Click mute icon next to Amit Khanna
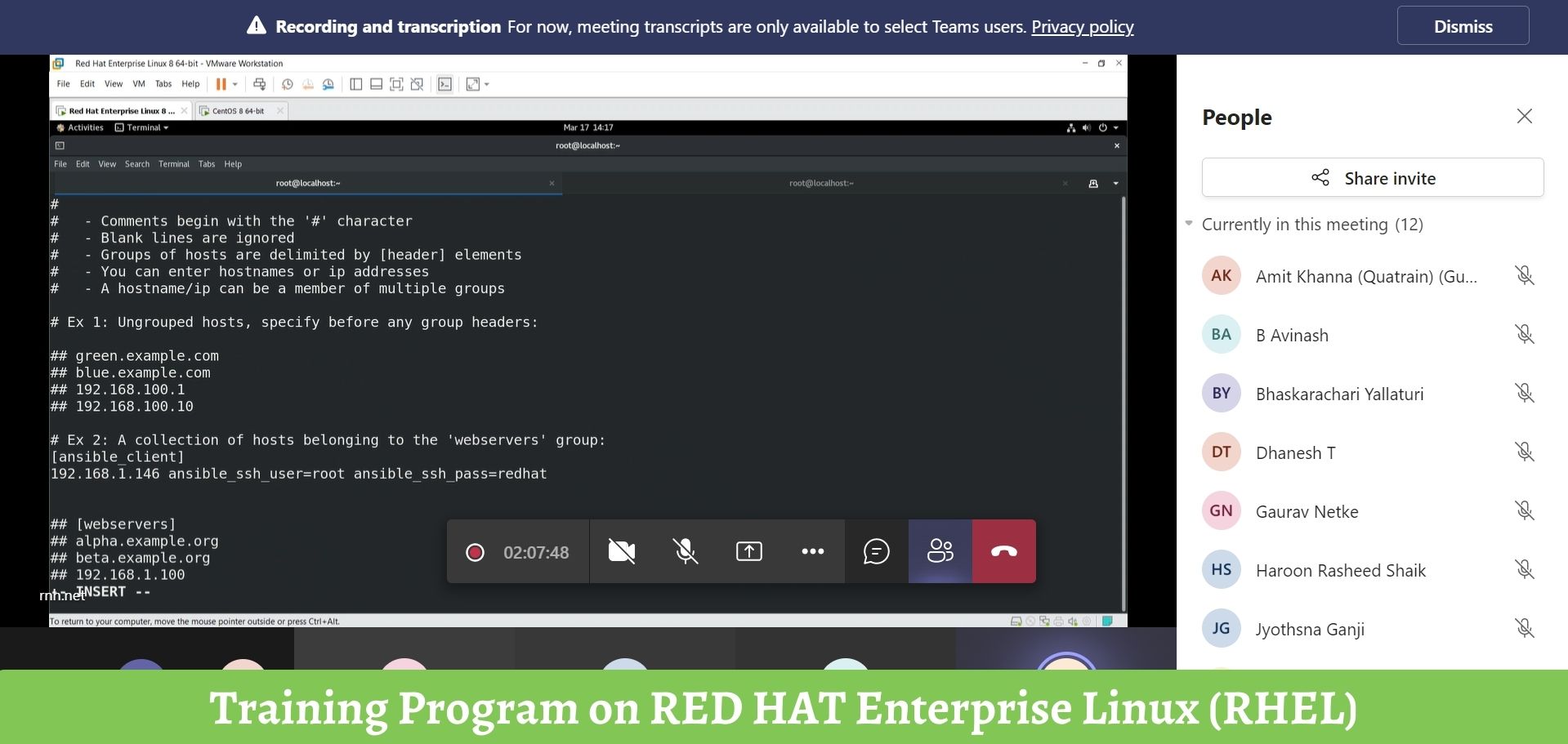 (1525, 275)
